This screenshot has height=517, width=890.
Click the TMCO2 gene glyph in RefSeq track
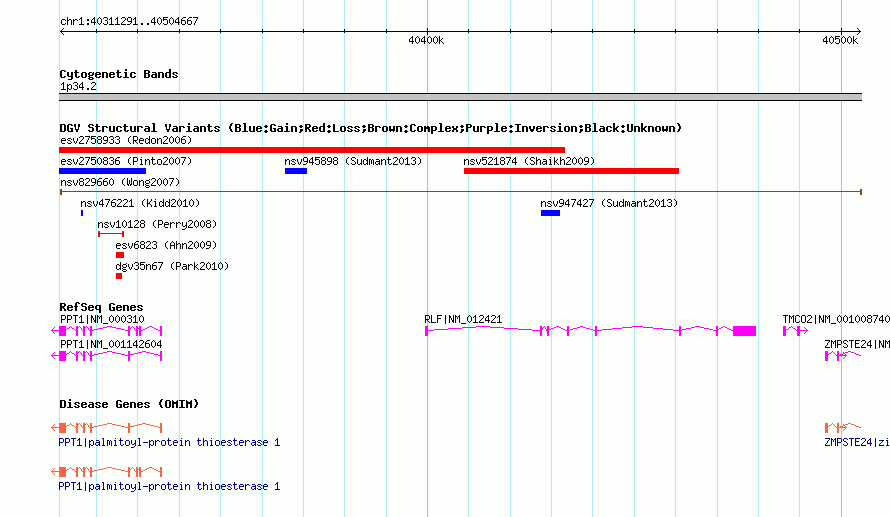[x=795, y=331]
